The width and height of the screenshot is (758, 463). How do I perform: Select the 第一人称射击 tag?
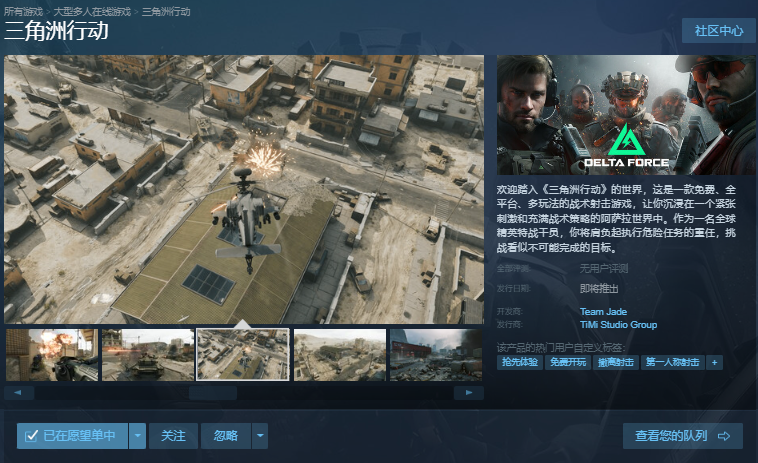point(672,362)
